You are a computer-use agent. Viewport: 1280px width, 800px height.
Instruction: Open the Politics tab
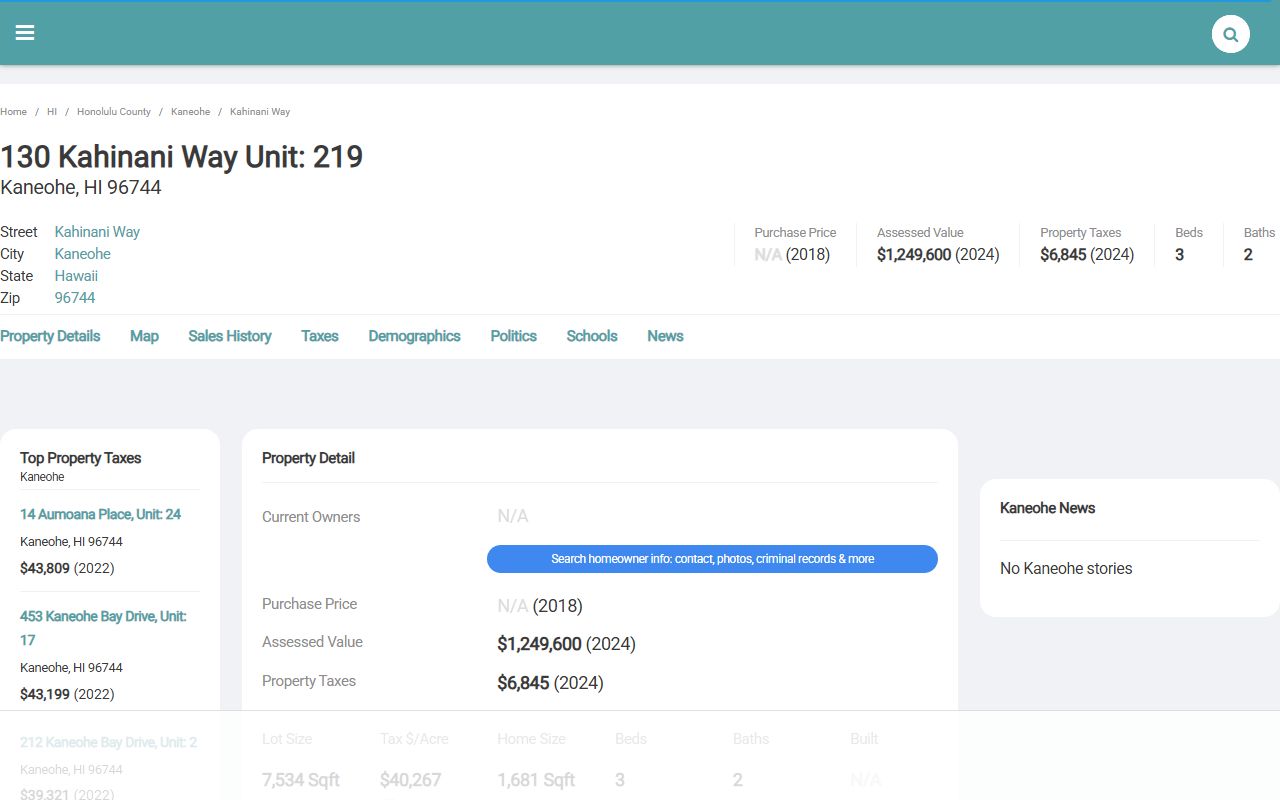tap(513, 336)
